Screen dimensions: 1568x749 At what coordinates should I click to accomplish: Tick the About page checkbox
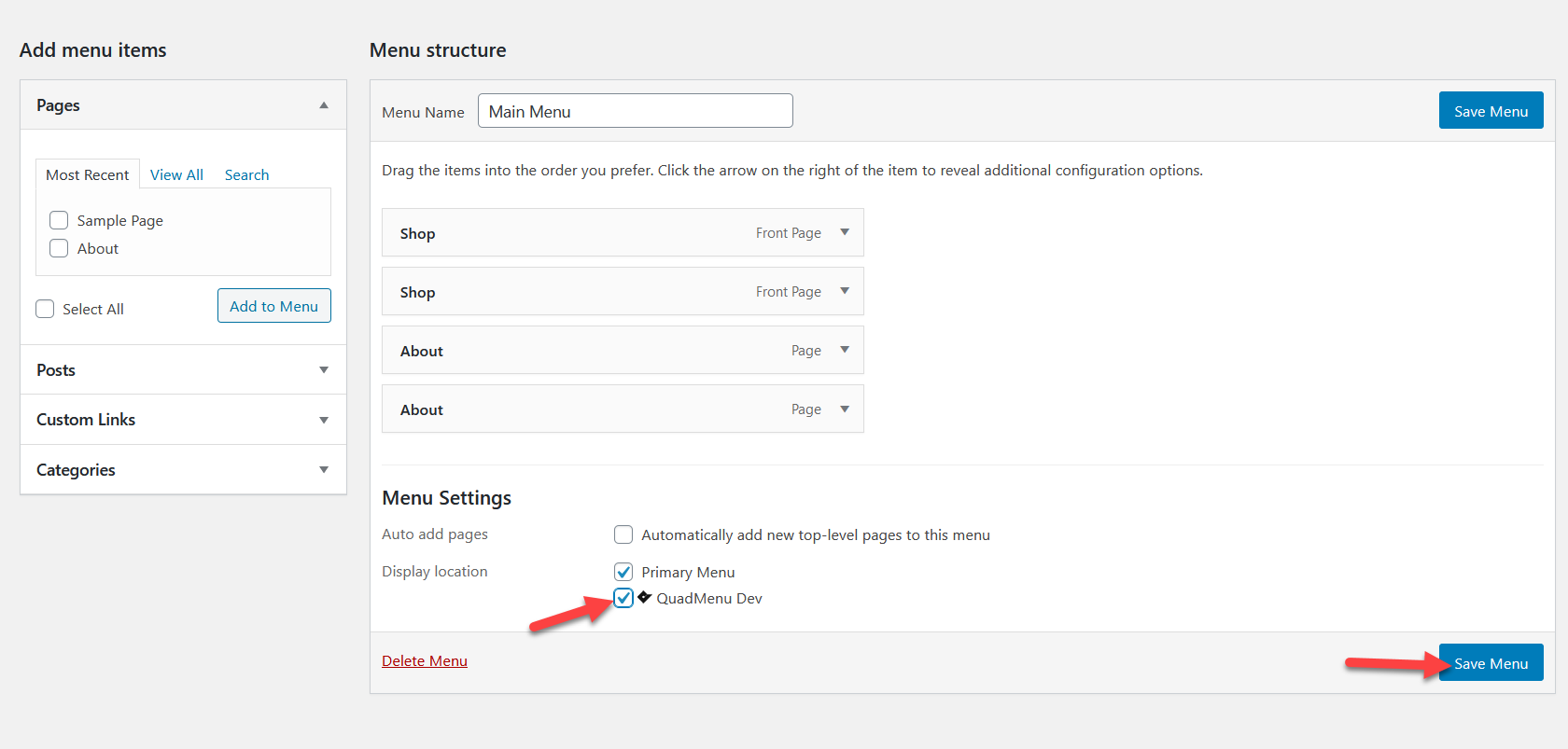pyautogui.click(x=59, y=248)
